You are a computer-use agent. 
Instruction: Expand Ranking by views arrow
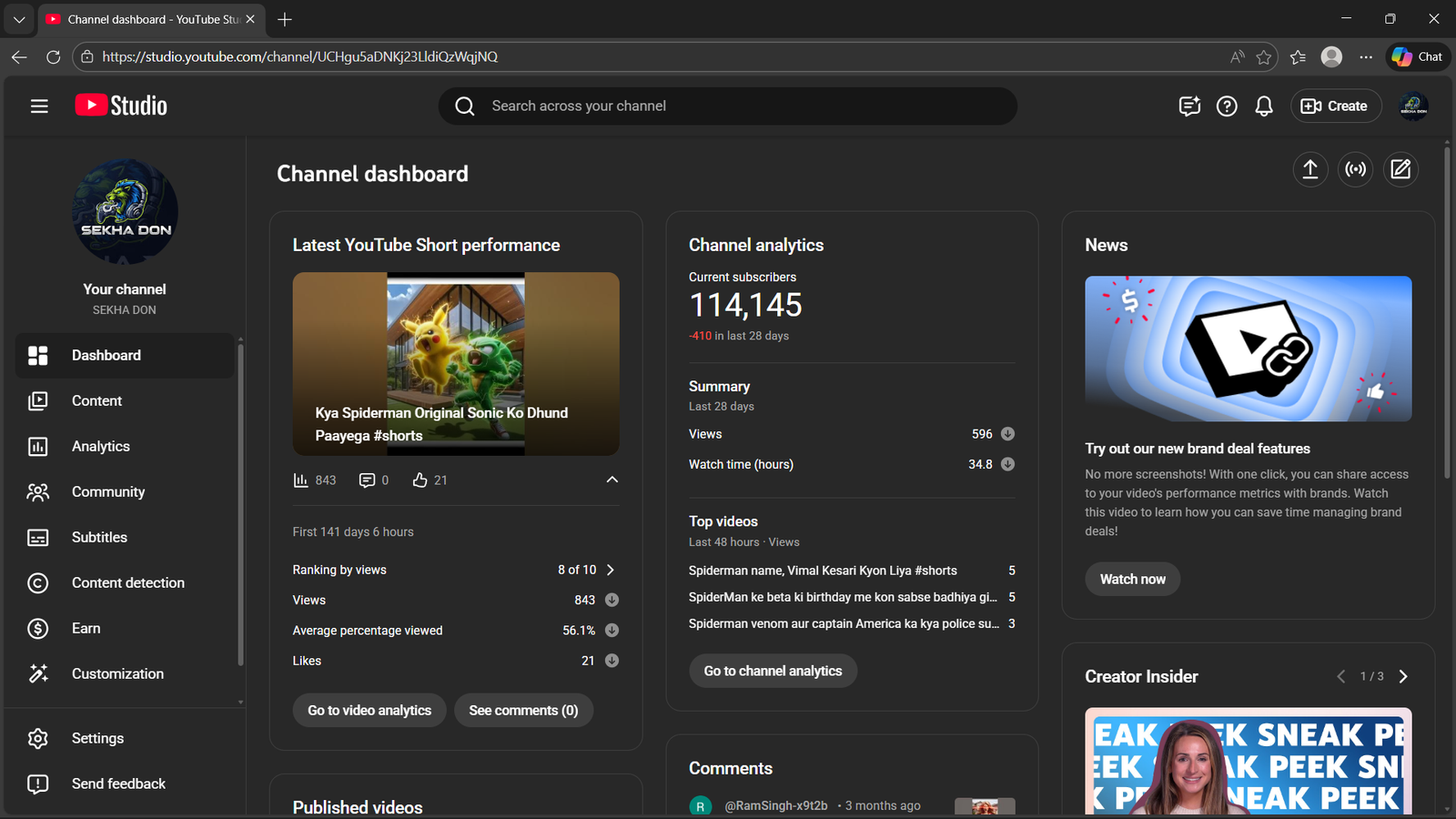point(611,570)
